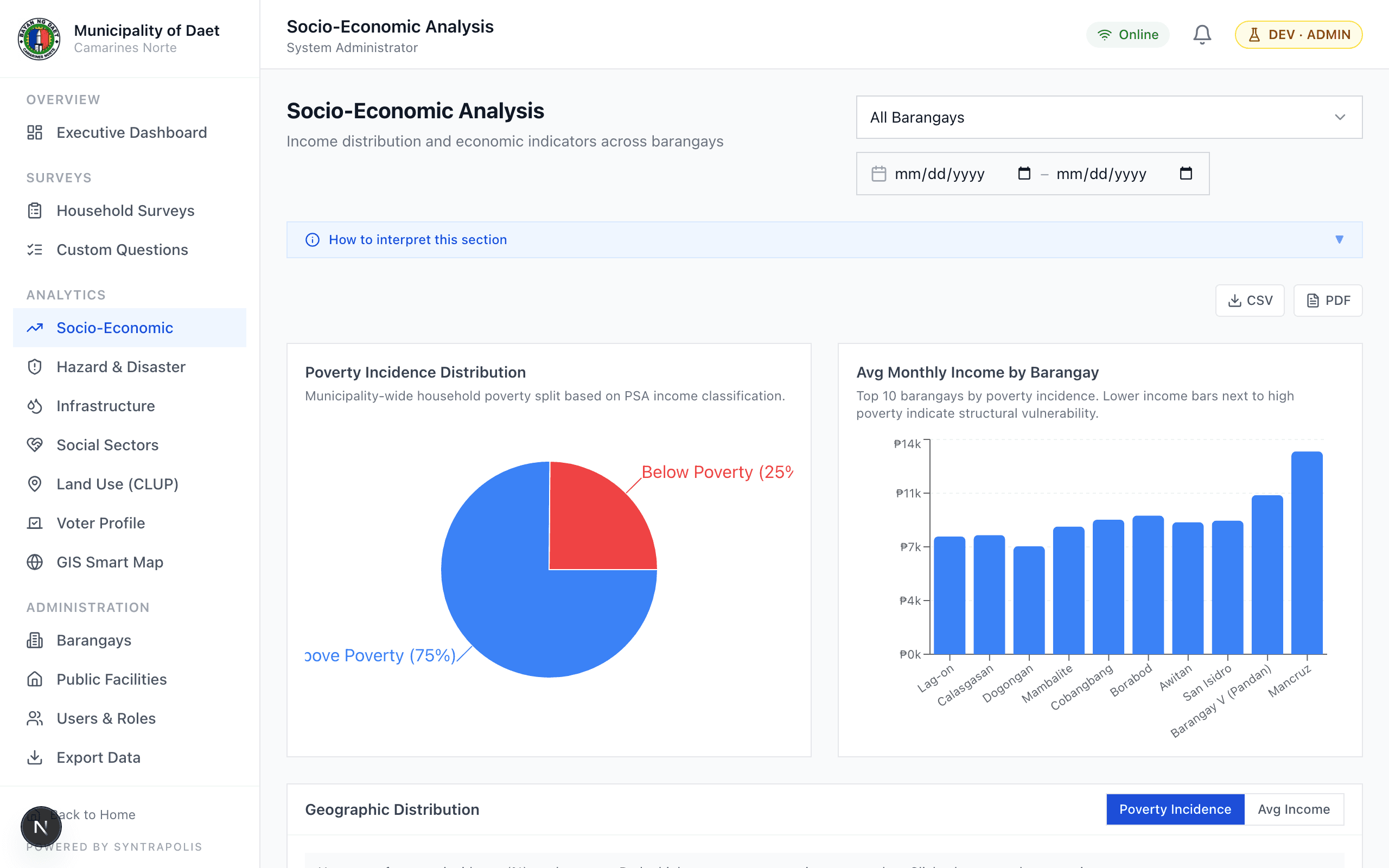The width and height of the screenshot is (1389, 868).
Task: Switch map to Avg Income view
Action: (x=1294, y=809)
